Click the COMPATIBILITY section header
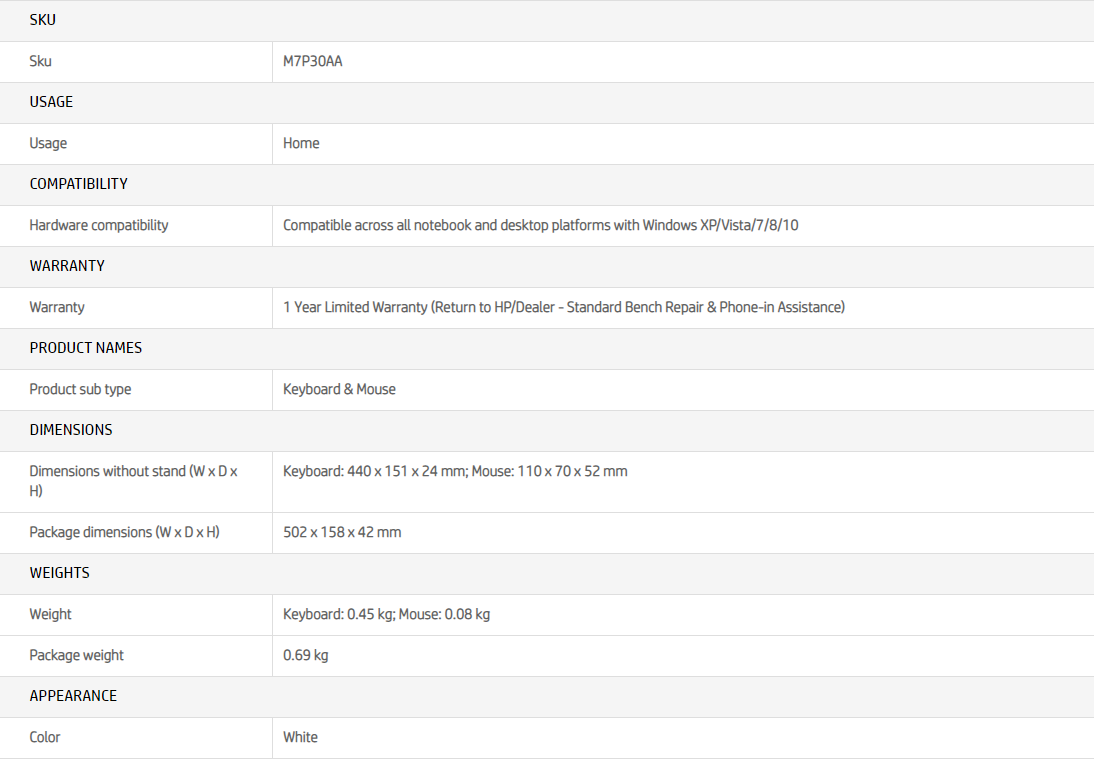Image resolution: width=1094 pixels, height=759 pixels. point(78,184)
